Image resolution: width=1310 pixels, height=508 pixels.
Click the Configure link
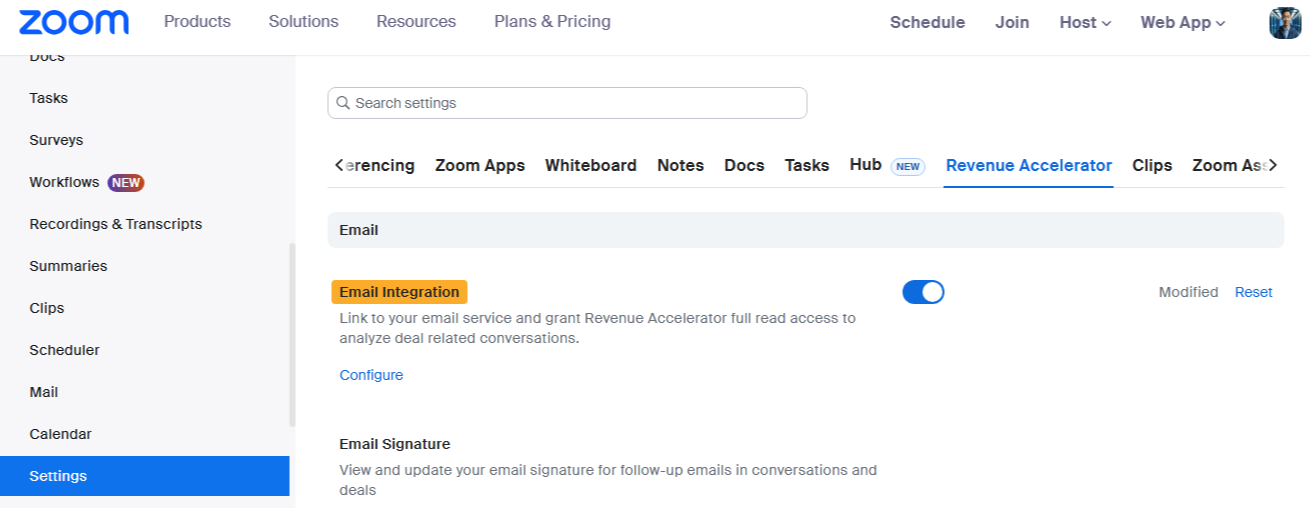[x=371, y=375]
